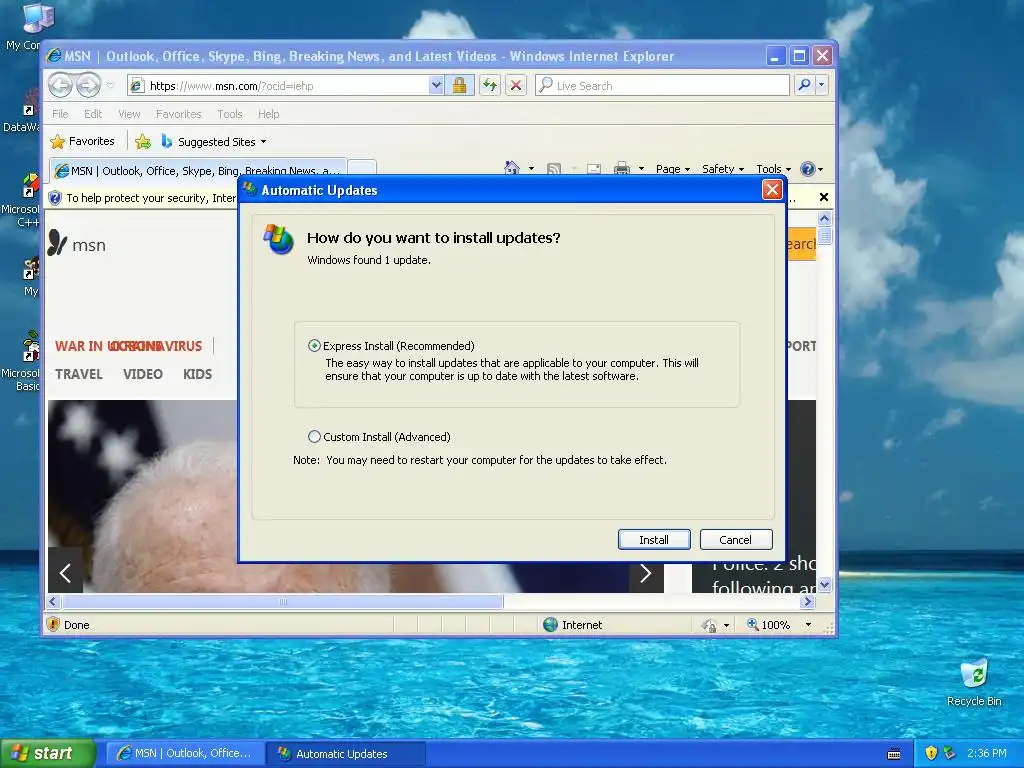Viewport: 1024px width, 768px height.
Task: Click the status bar warning shield icon
Action: click(54, 624)
